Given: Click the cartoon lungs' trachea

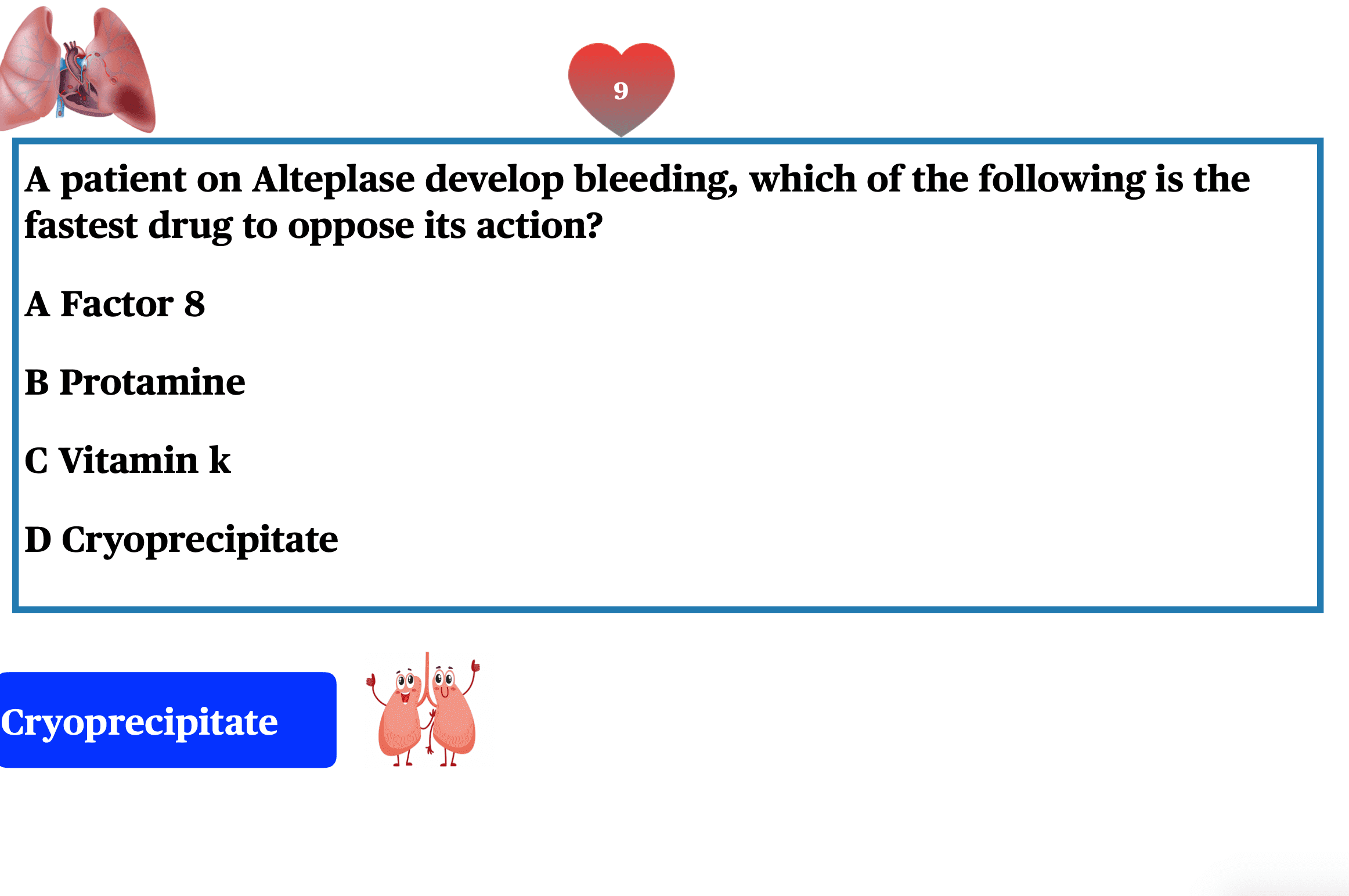Looking at the screenshot, I should coord(428,679).
